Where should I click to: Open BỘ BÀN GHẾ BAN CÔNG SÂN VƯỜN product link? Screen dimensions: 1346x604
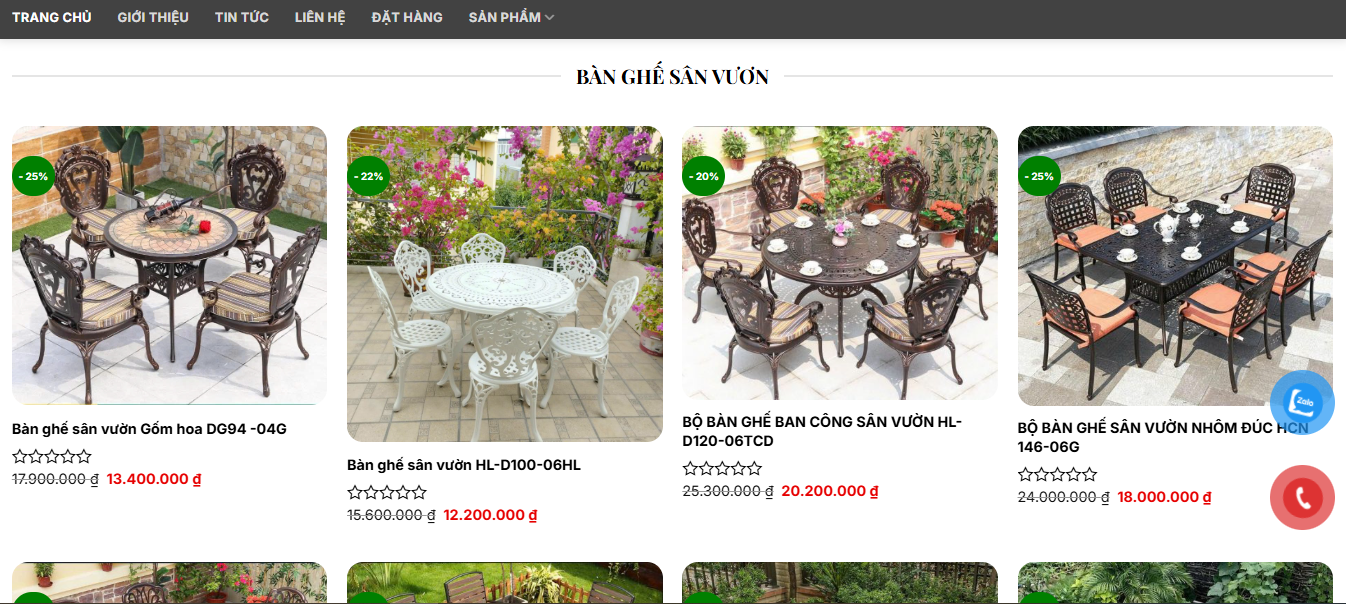[x=822, y=431]
